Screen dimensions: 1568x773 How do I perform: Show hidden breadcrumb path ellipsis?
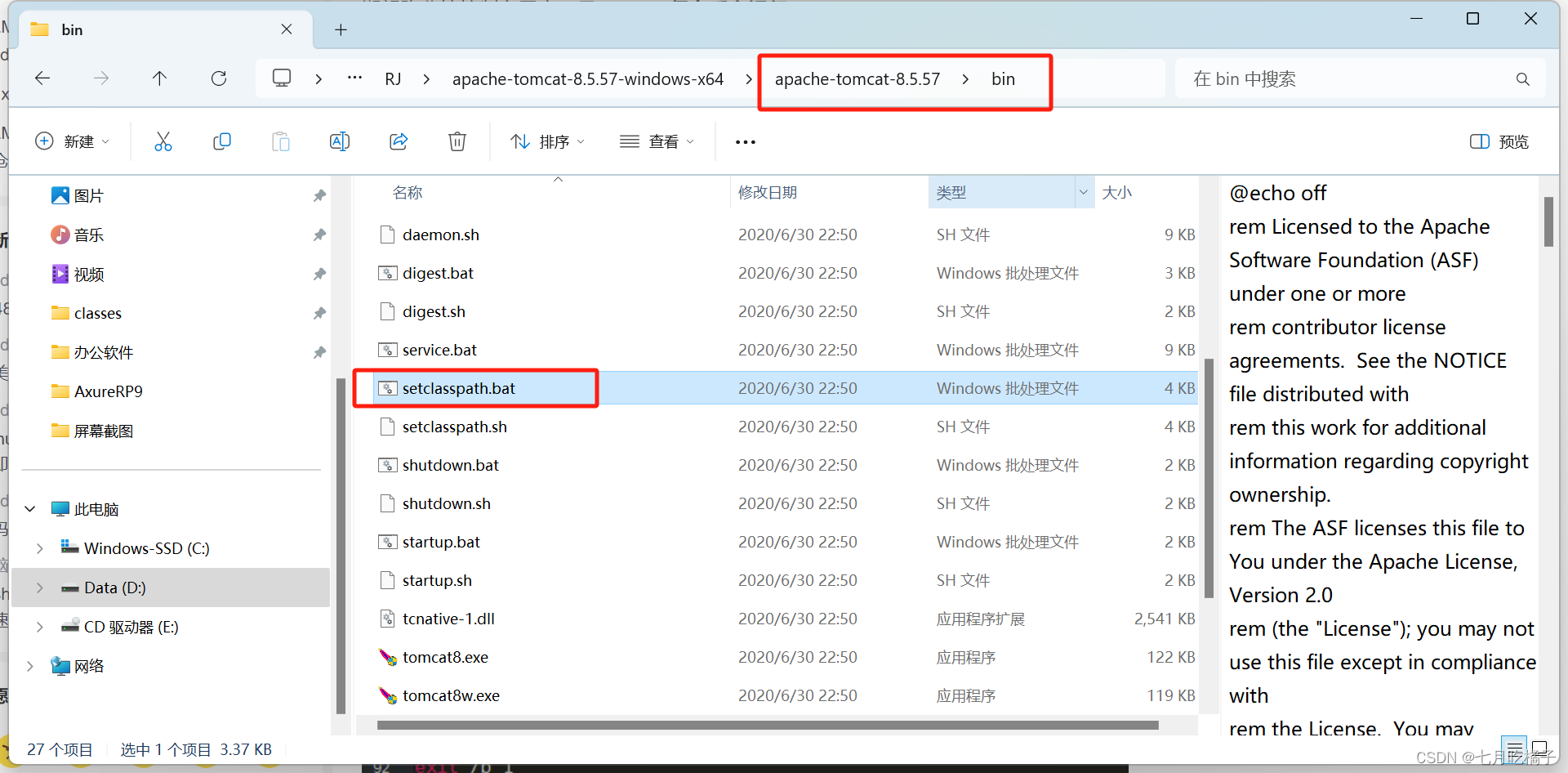pyautogui.click(x=354, y=78)
